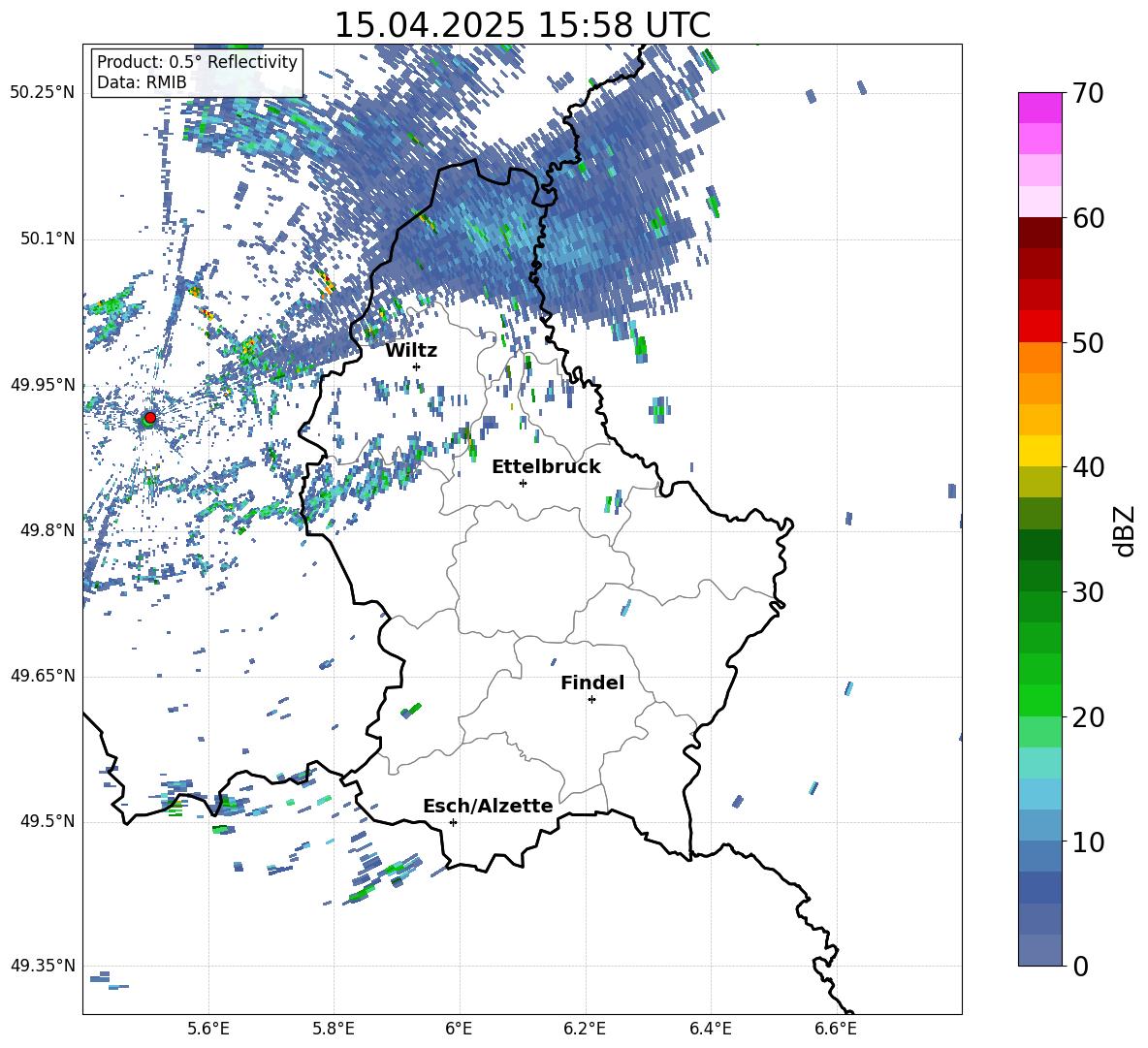The width and height of the screenshot is (1148, 1048).
Task: Click the colorbar value 0
Action: coord(1080,966)
